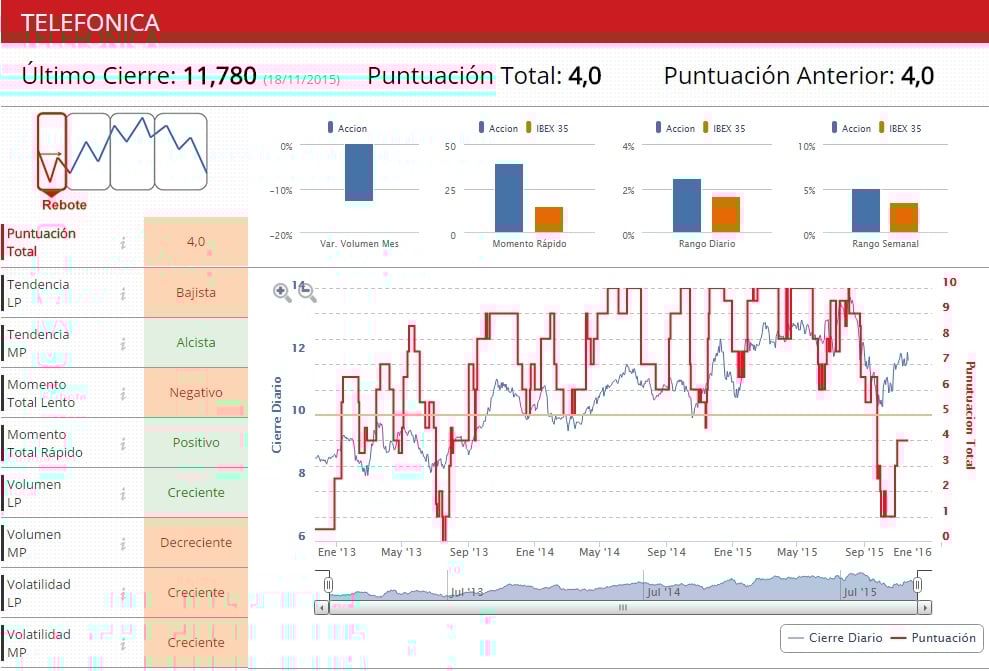The image size is (989, 671).
Task: Click the Jul '15 marker in navigator
Action: click(860, 592)
